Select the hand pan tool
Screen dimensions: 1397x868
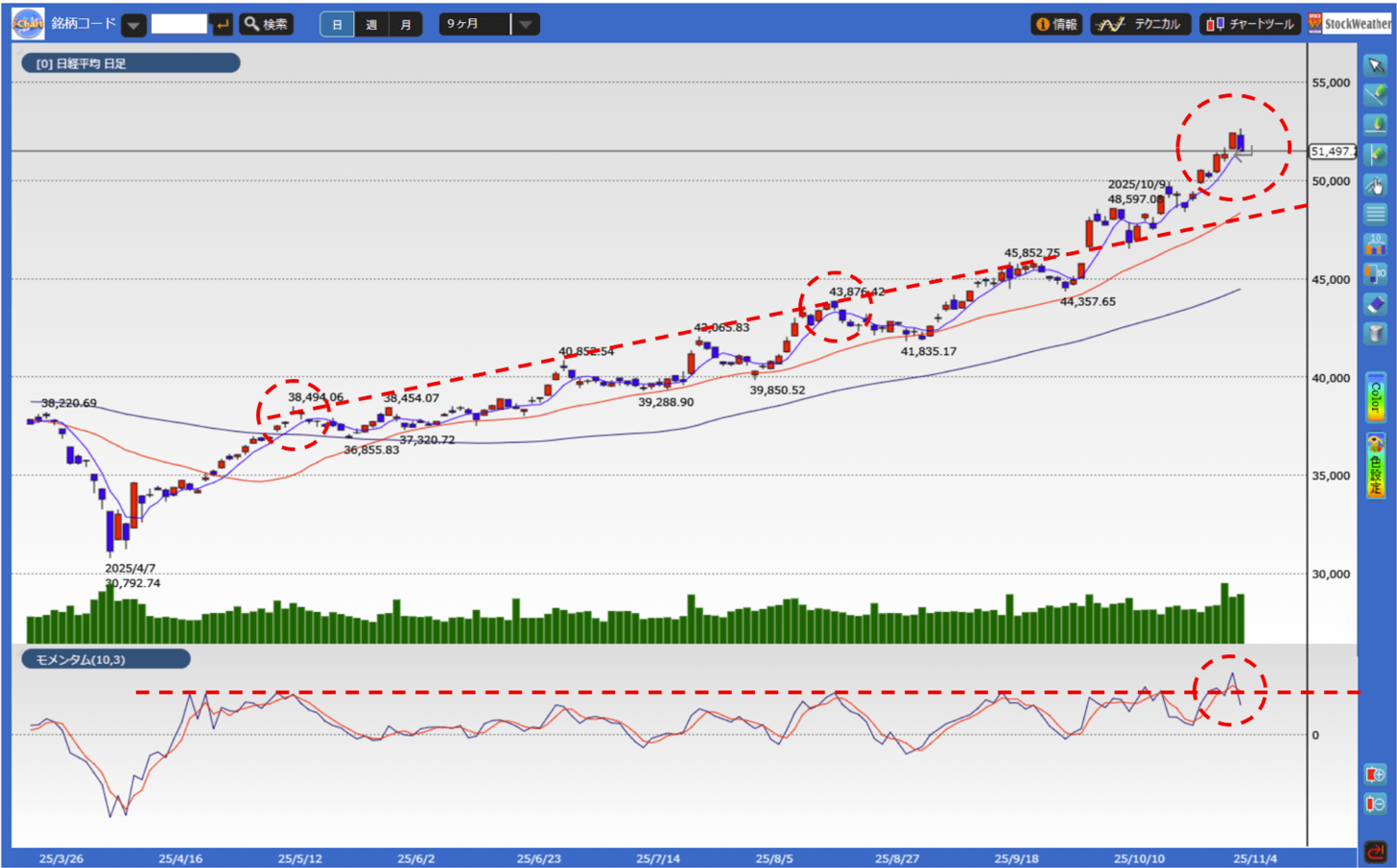(x=1375, y=185)
